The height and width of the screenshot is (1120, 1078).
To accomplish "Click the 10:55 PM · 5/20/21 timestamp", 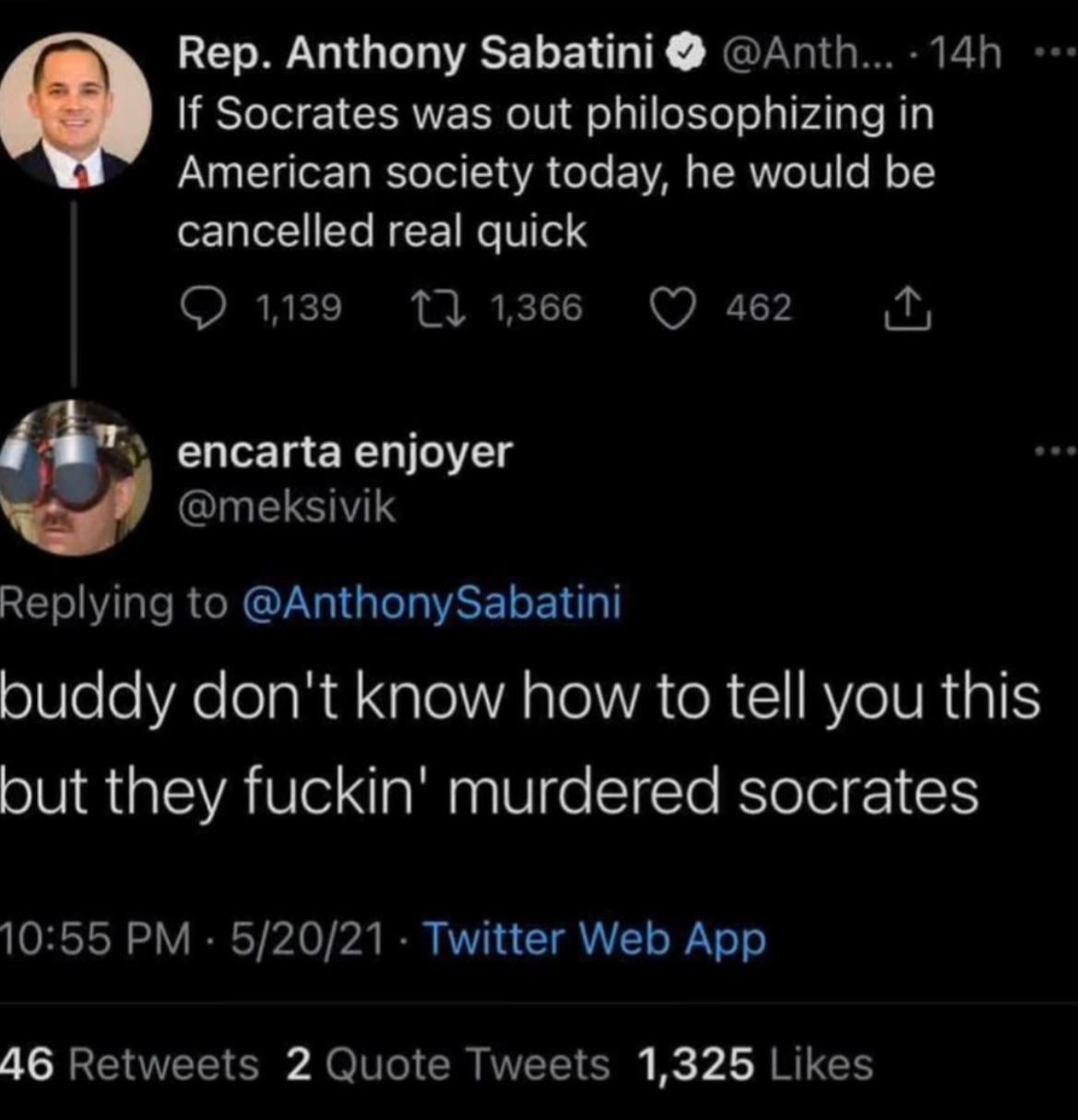I will click(x=192, y=939).
